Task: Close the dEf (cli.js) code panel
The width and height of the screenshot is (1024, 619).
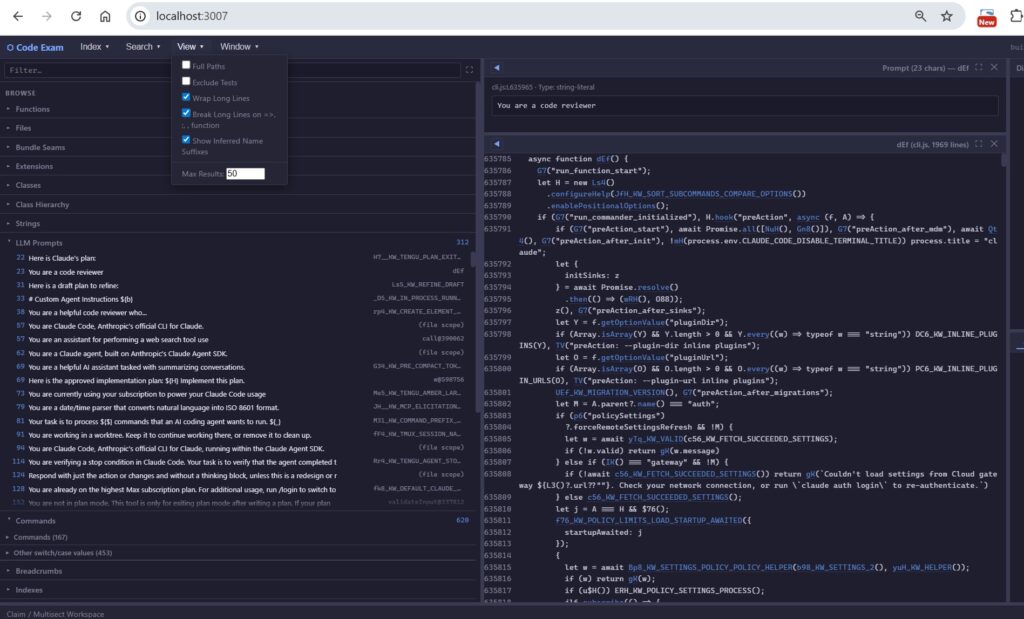Action: 994,144
